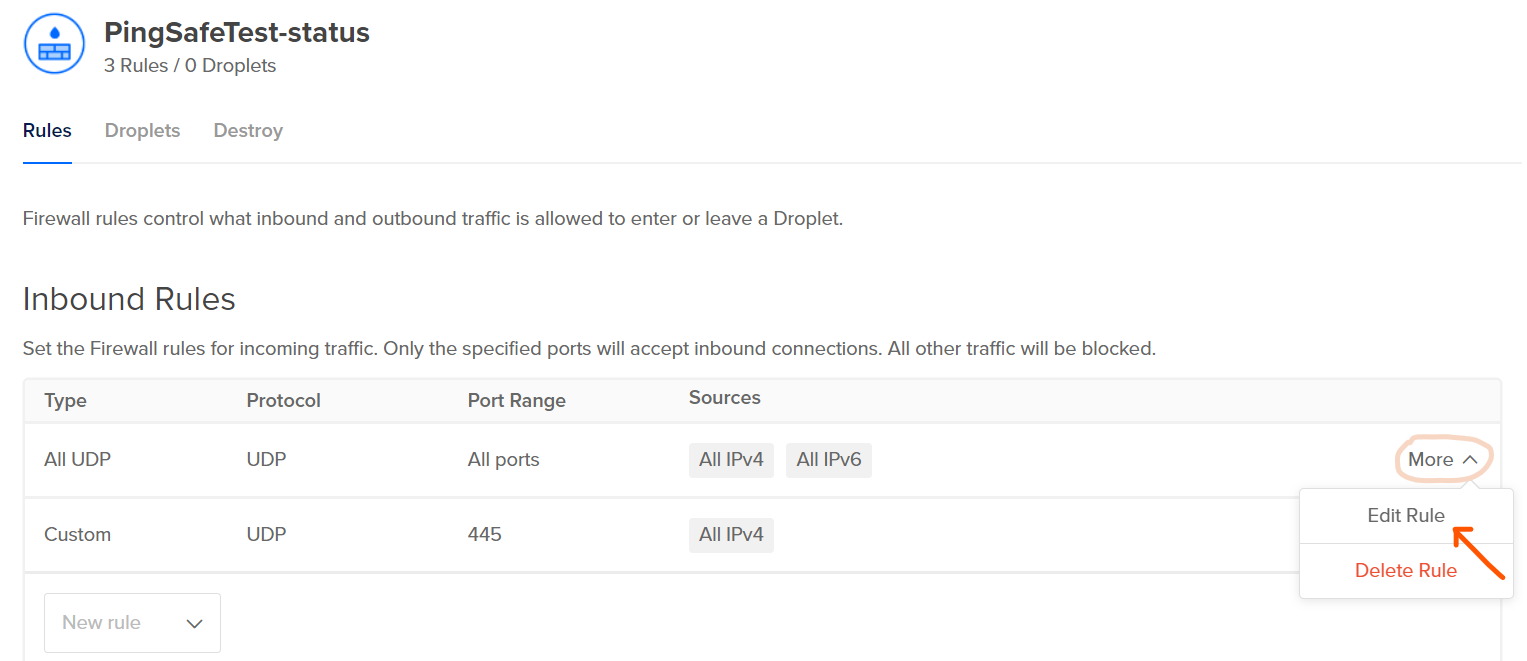Click the All IPv6 source tag
1527x661 pixels.
pos(828,460)
